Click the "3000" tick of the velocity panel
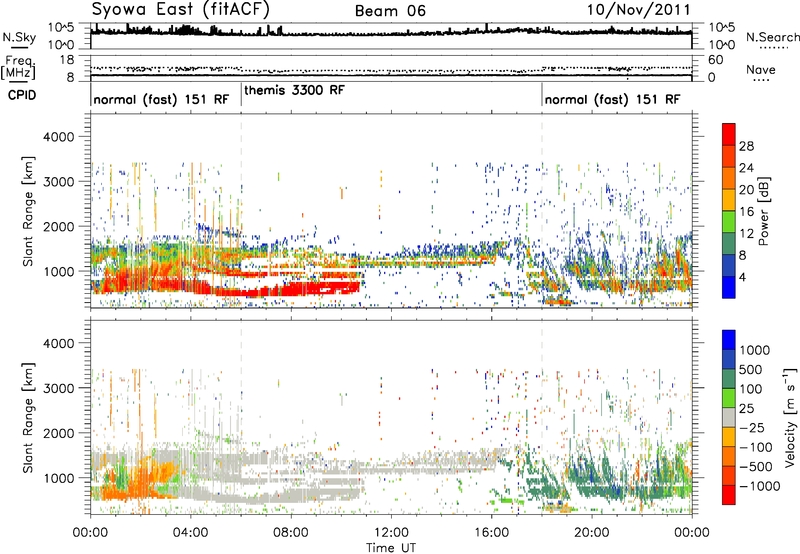This screenshot has width=800, height=554. click(x=58, y=388)
